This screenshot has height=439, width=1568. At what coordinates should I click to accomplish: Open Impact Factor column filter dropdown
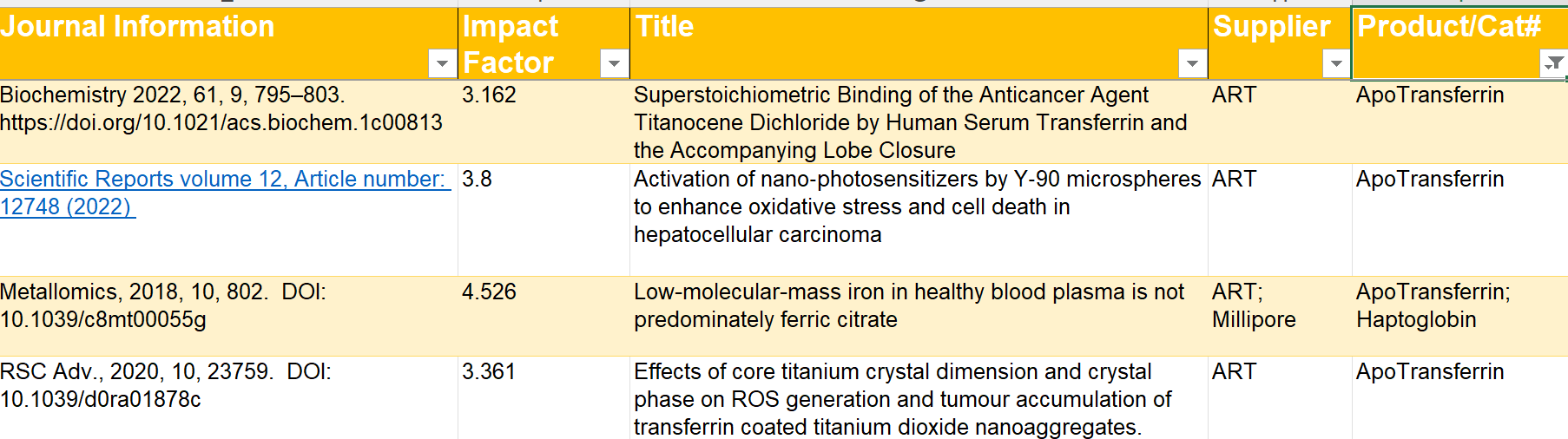614,63
